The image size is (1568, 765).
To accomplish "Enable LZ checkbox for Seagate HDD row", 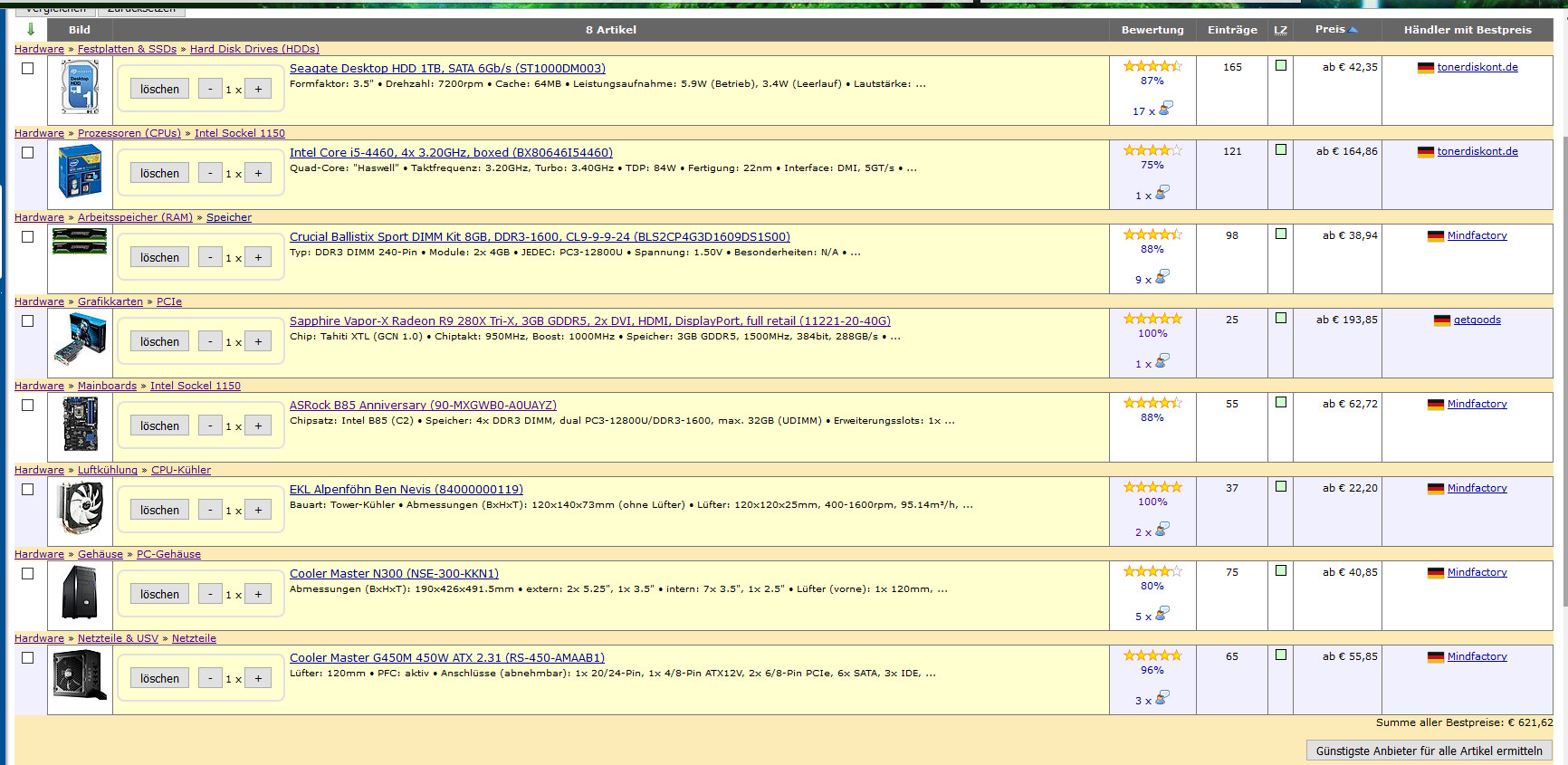I will (x=1281, y=65).
